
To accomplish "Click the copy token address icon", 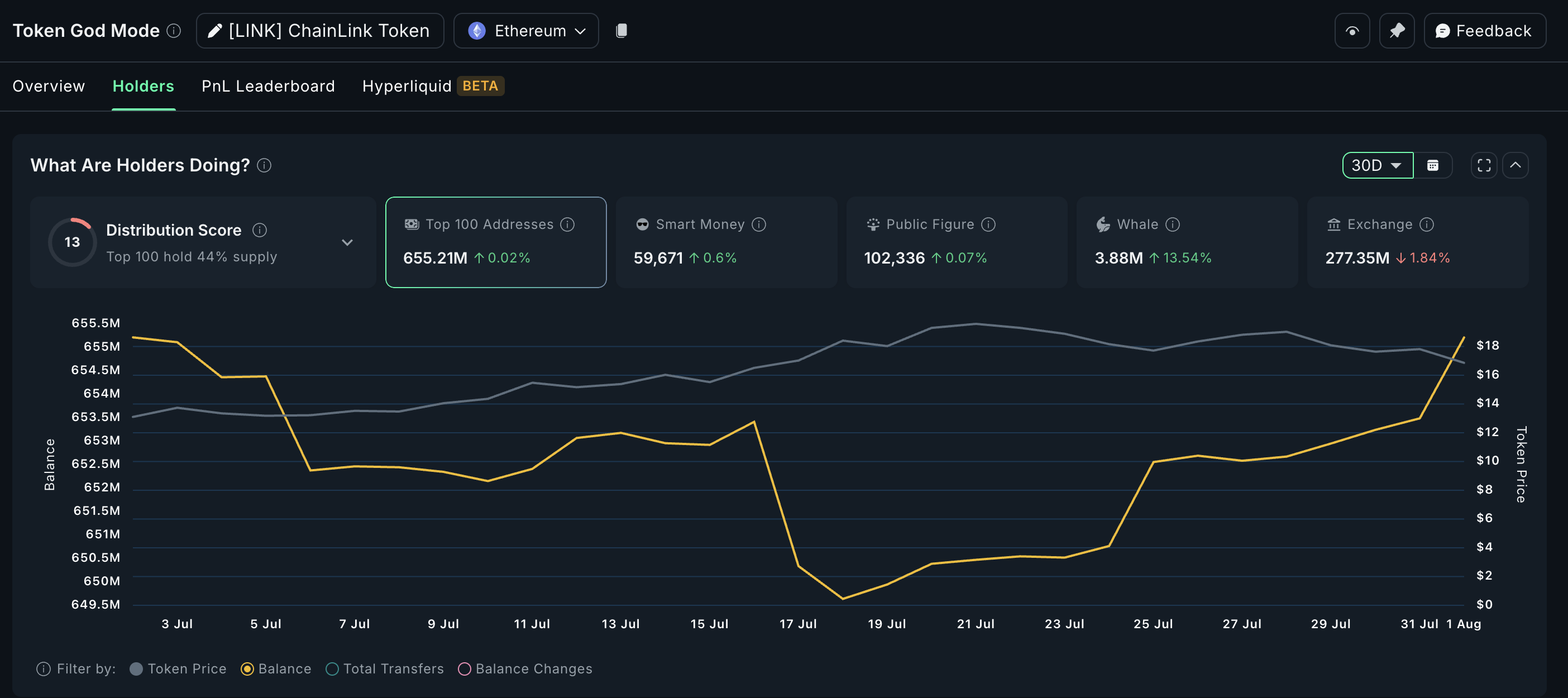I will [x=621, y=30].
